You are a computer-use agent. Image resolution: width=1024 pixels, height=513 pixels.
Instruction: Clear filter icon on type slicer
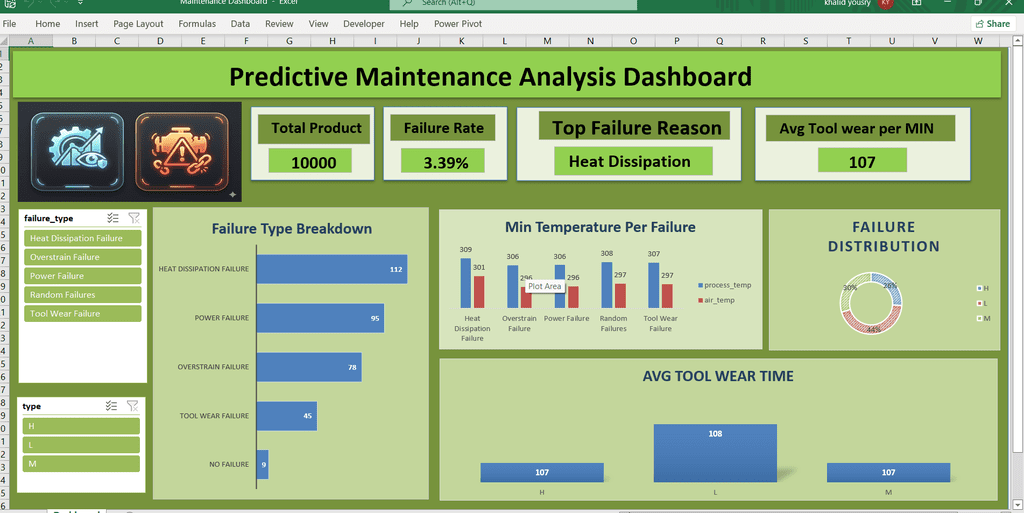tap(133, 406)
